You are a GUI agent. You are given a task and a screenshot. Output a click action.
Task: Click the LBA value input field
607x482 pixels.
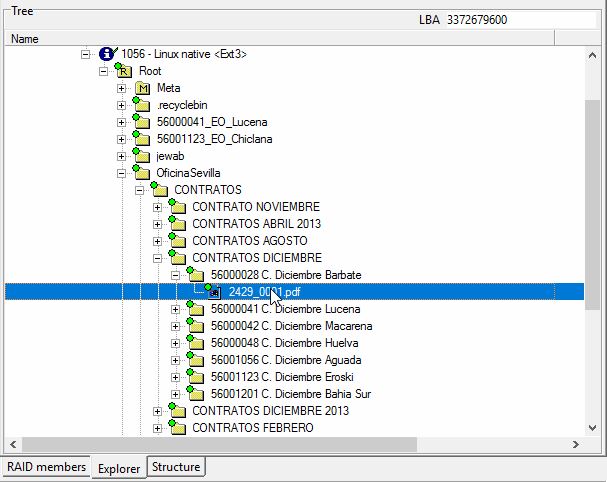point(518,19)
